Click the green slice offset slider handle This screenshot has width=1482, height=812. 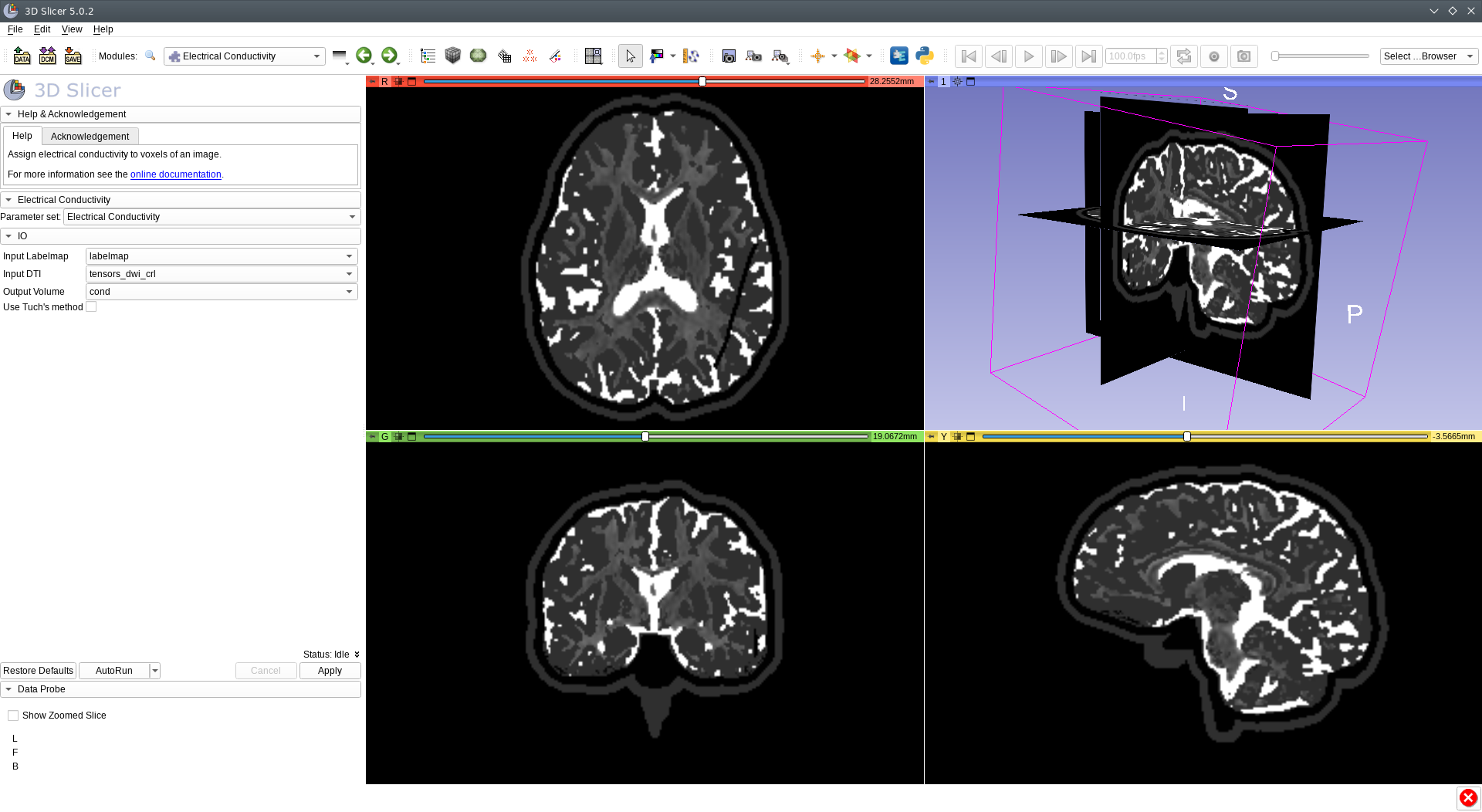click(645, 437)
